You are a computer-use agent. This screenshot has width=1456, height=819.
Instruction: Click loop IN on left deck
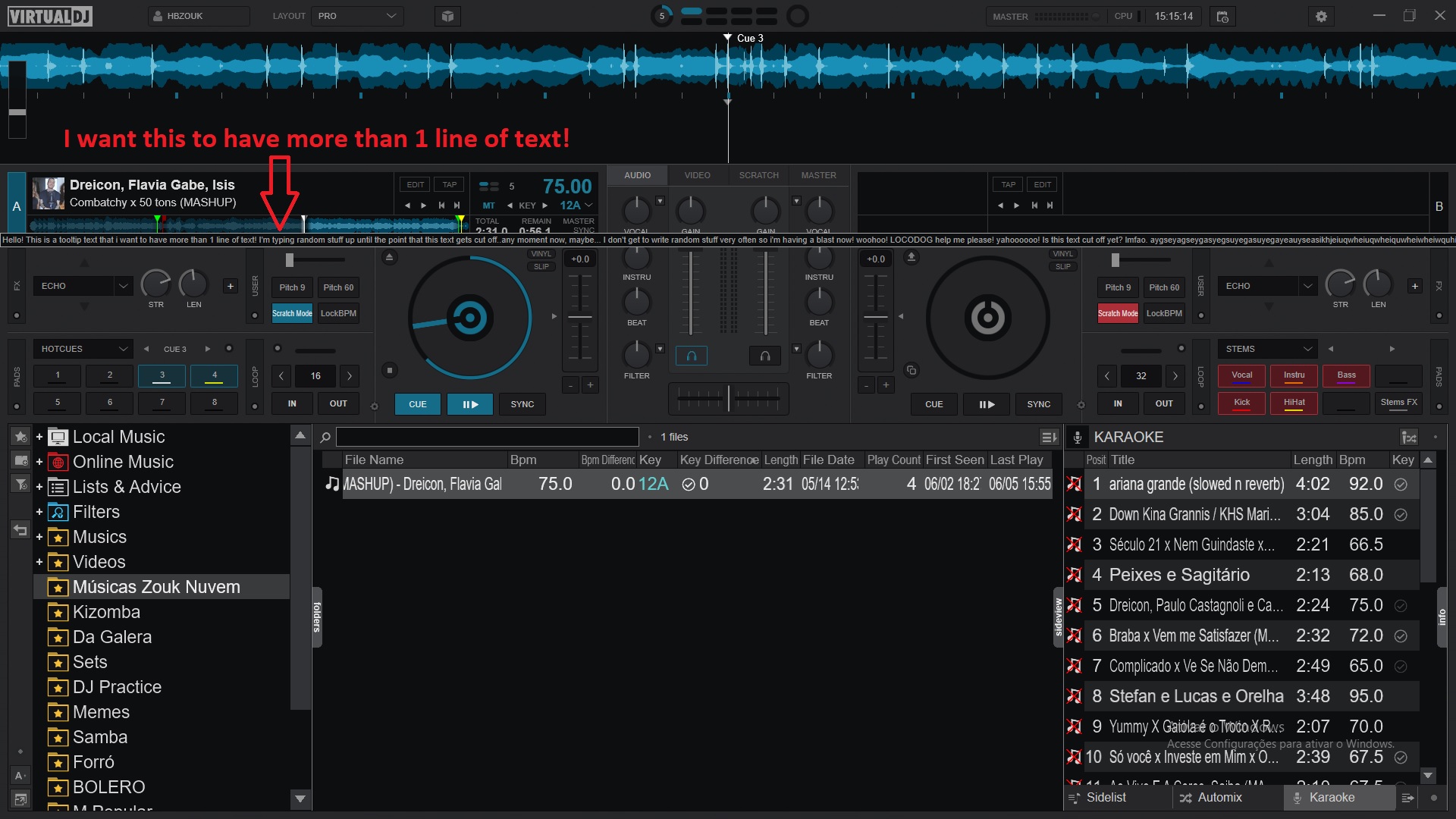click(292, 403)
